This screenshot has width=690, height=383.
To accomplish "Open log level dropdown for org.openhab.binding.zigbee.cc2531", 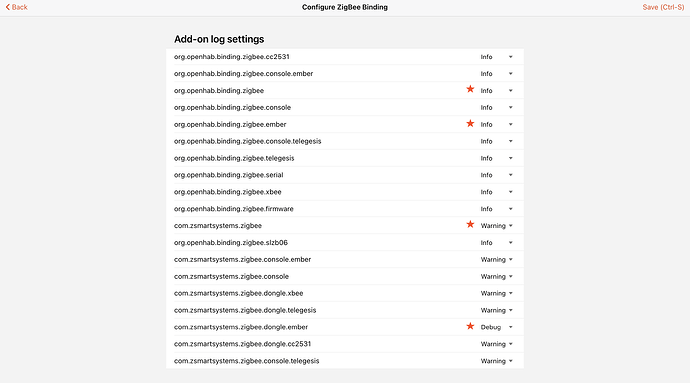I will 496,57.
